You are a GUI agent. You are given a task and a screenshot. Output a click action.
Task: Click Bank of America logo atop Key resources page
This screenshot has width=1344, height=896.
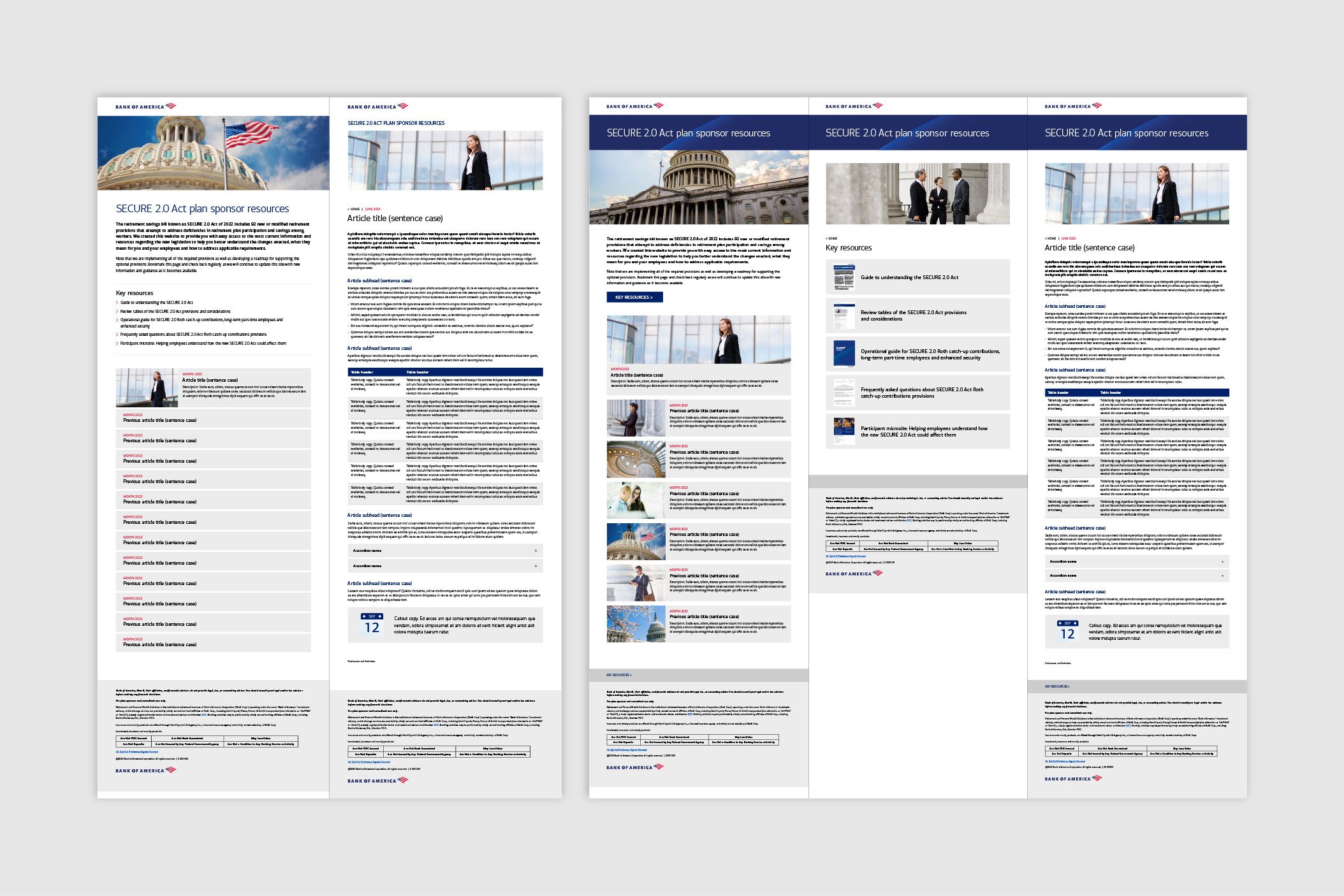(x=854, y=106)
